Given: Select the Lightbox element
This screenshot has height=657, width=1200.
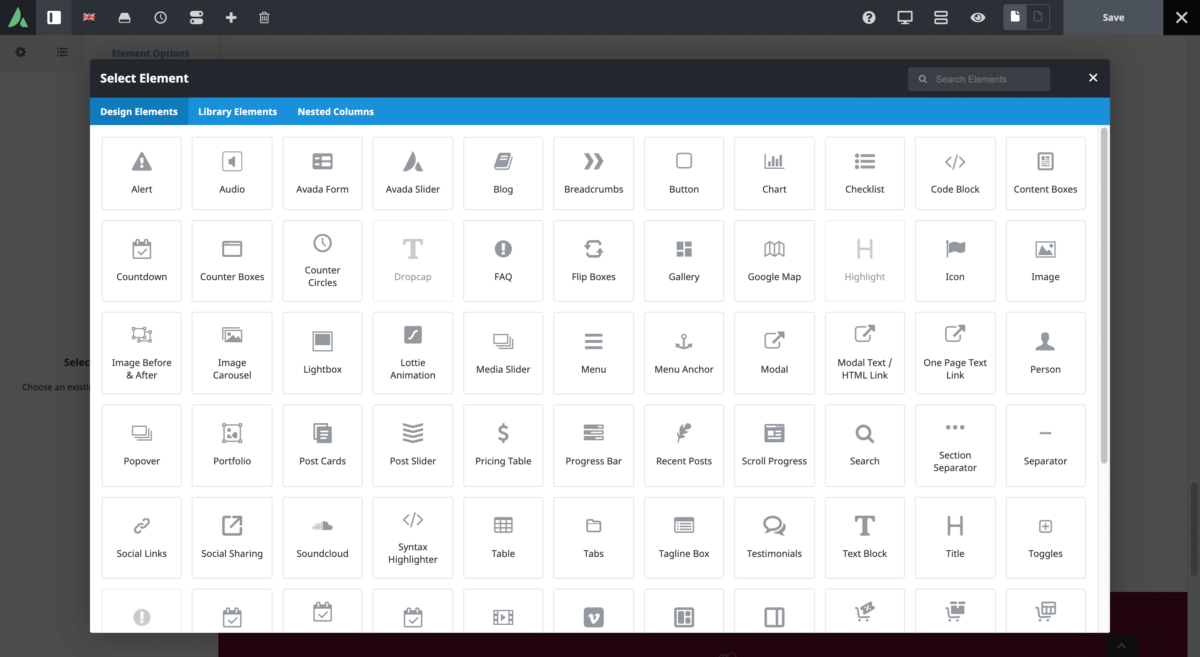Looking at the screenshot, I should coord(322,353).
